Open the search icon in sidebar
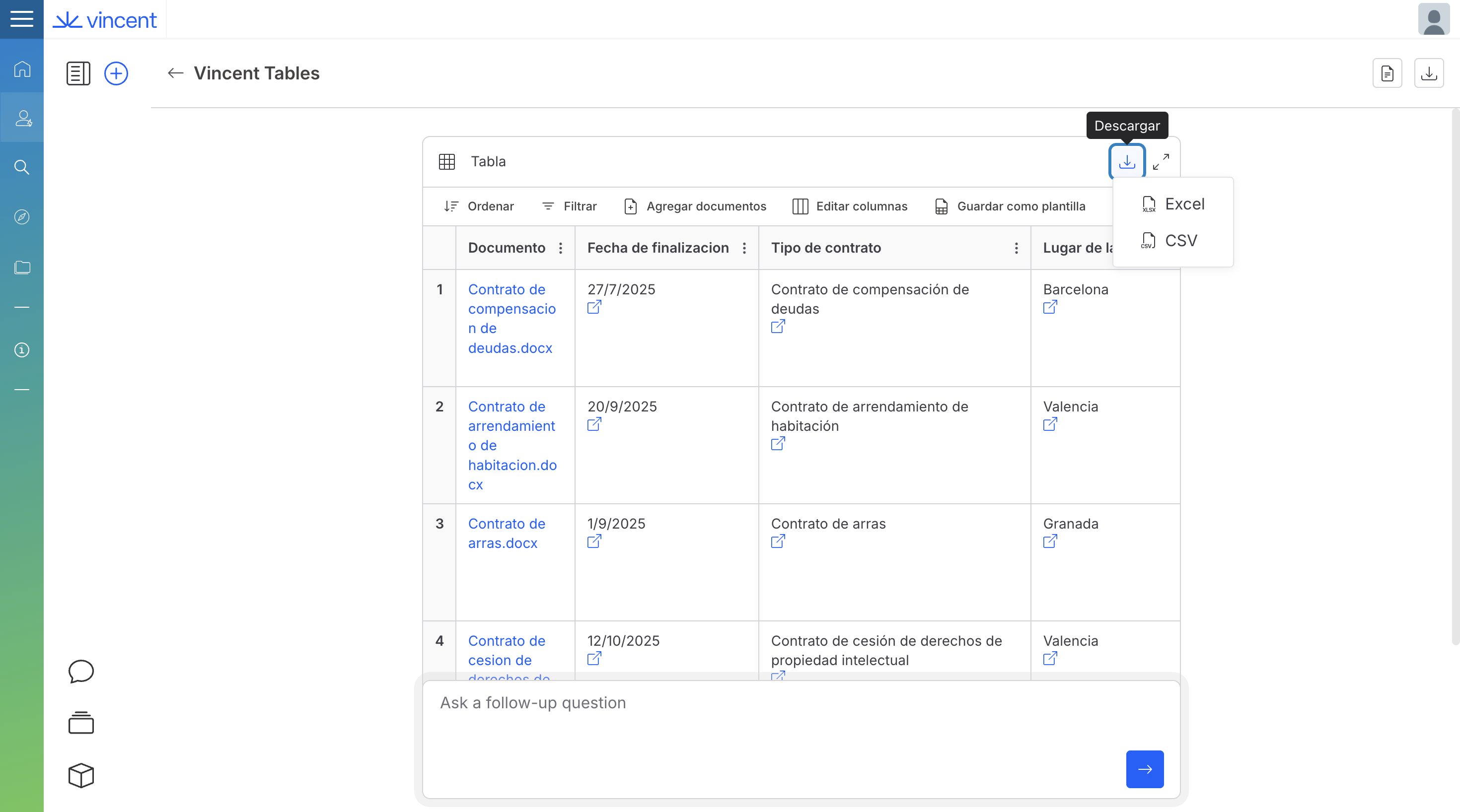Screen dimensions: 1460x812 pyautogui.click(x=22, y=167)
